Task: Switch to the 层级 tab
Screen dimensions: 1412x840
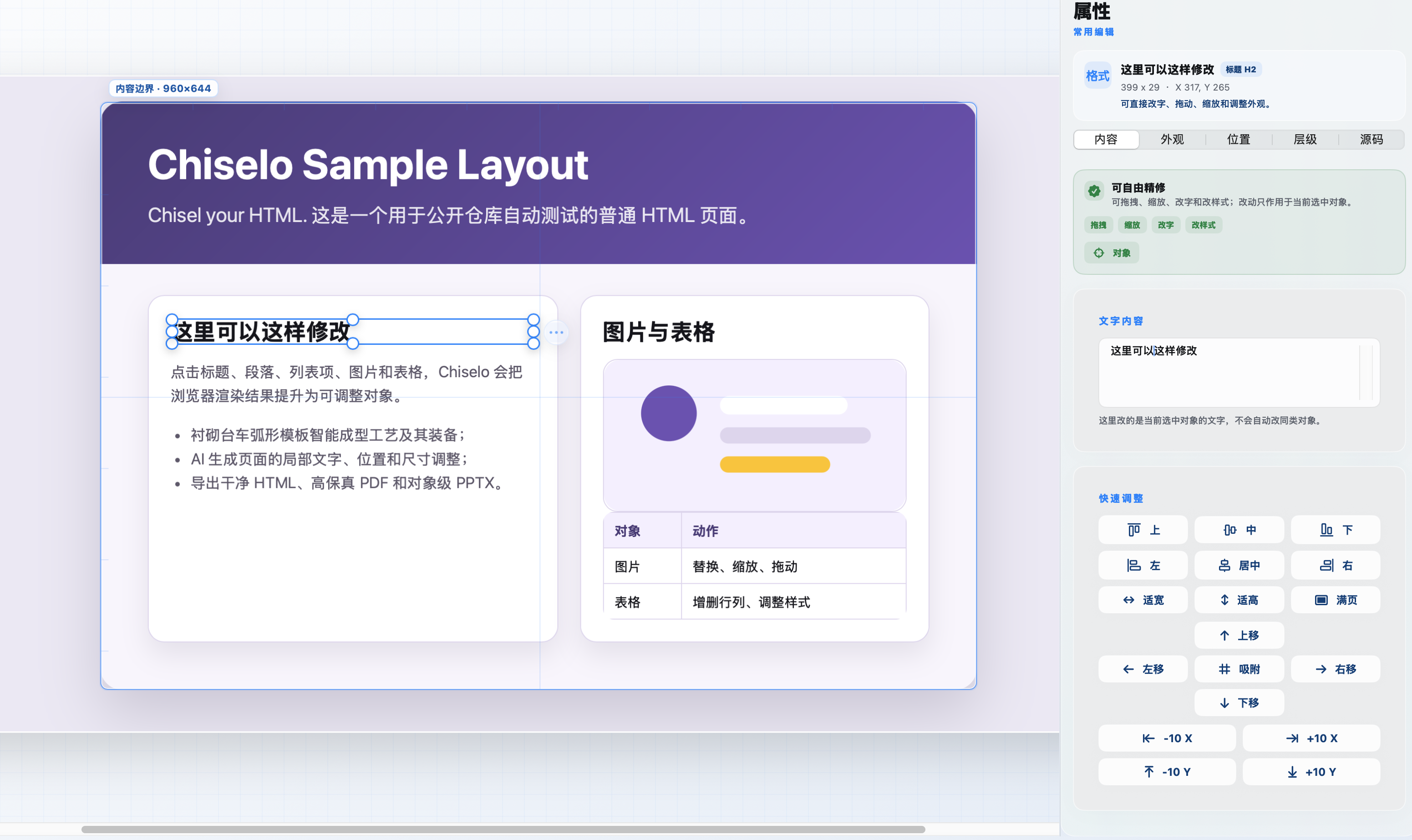Action: click(1305, 139)
